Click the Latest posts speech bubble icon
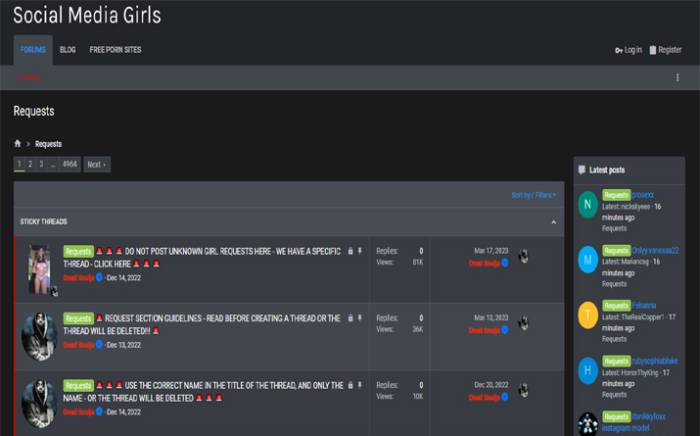The height and width of the screenshot is (436, 700). tap(582, 170)
